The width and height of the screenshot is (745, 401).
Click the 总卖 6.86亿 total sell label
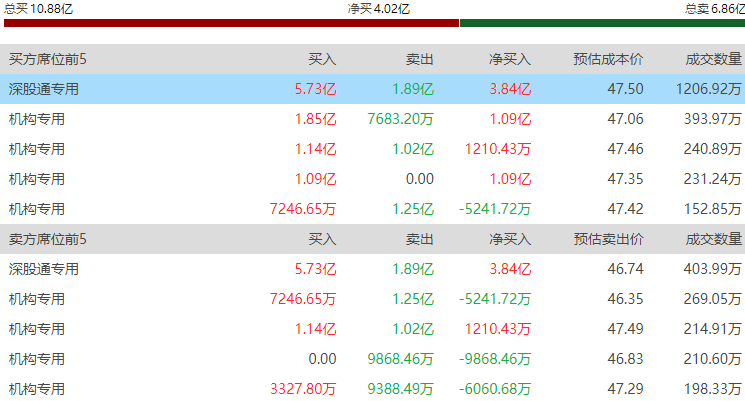click(715, 9)
